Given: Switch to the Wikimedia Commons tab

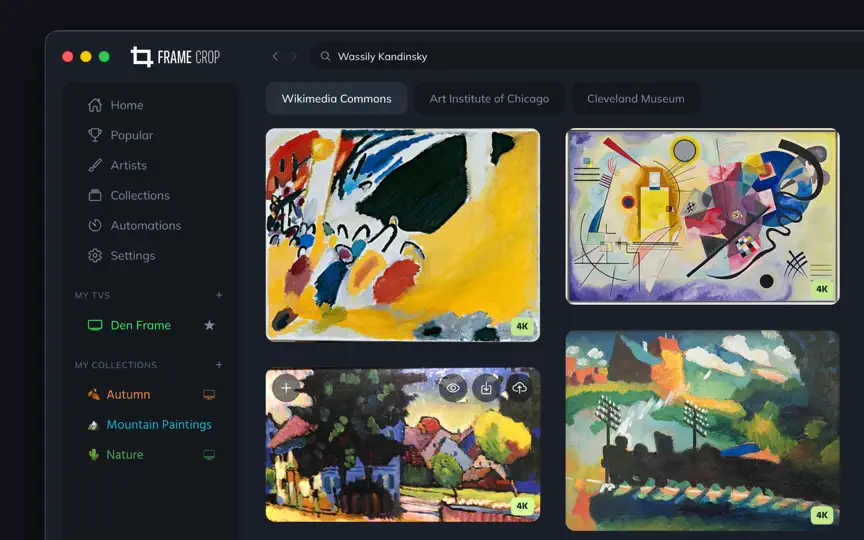Looking at the screenshot, I should click(x=337, y=99).
